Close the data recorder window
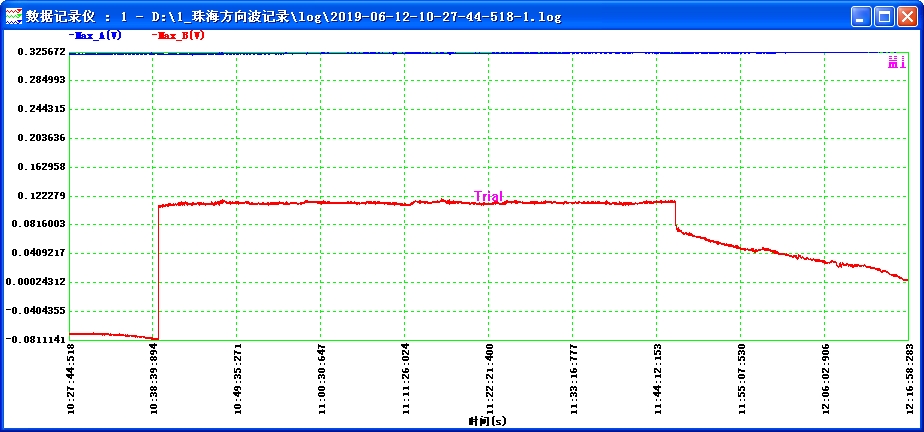Screen dimensions: 924x432 (907, 17)
